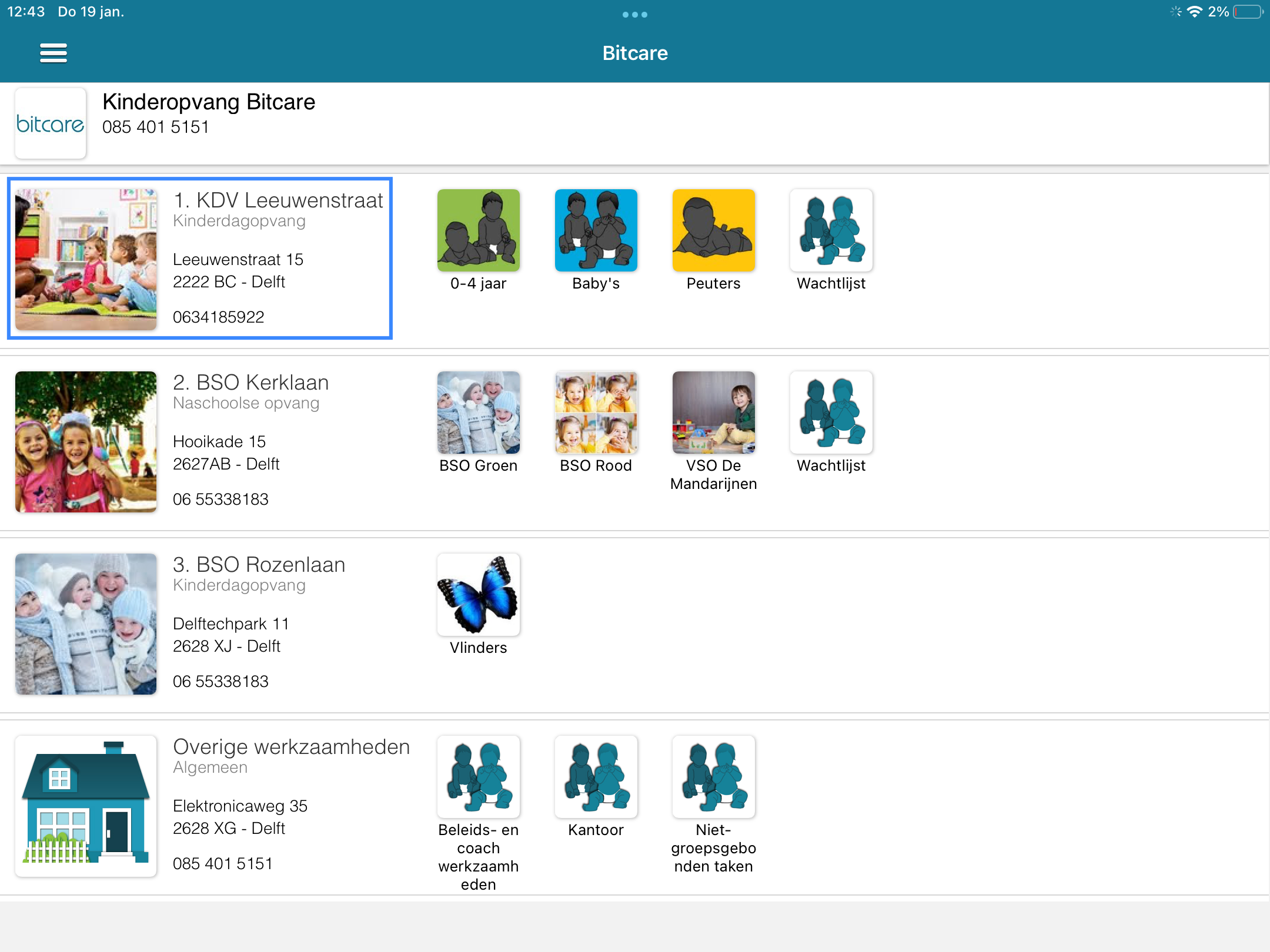Tap postcode 2628 XJ - Delft
1270x952 pixels.
click(x=227, y=646)
